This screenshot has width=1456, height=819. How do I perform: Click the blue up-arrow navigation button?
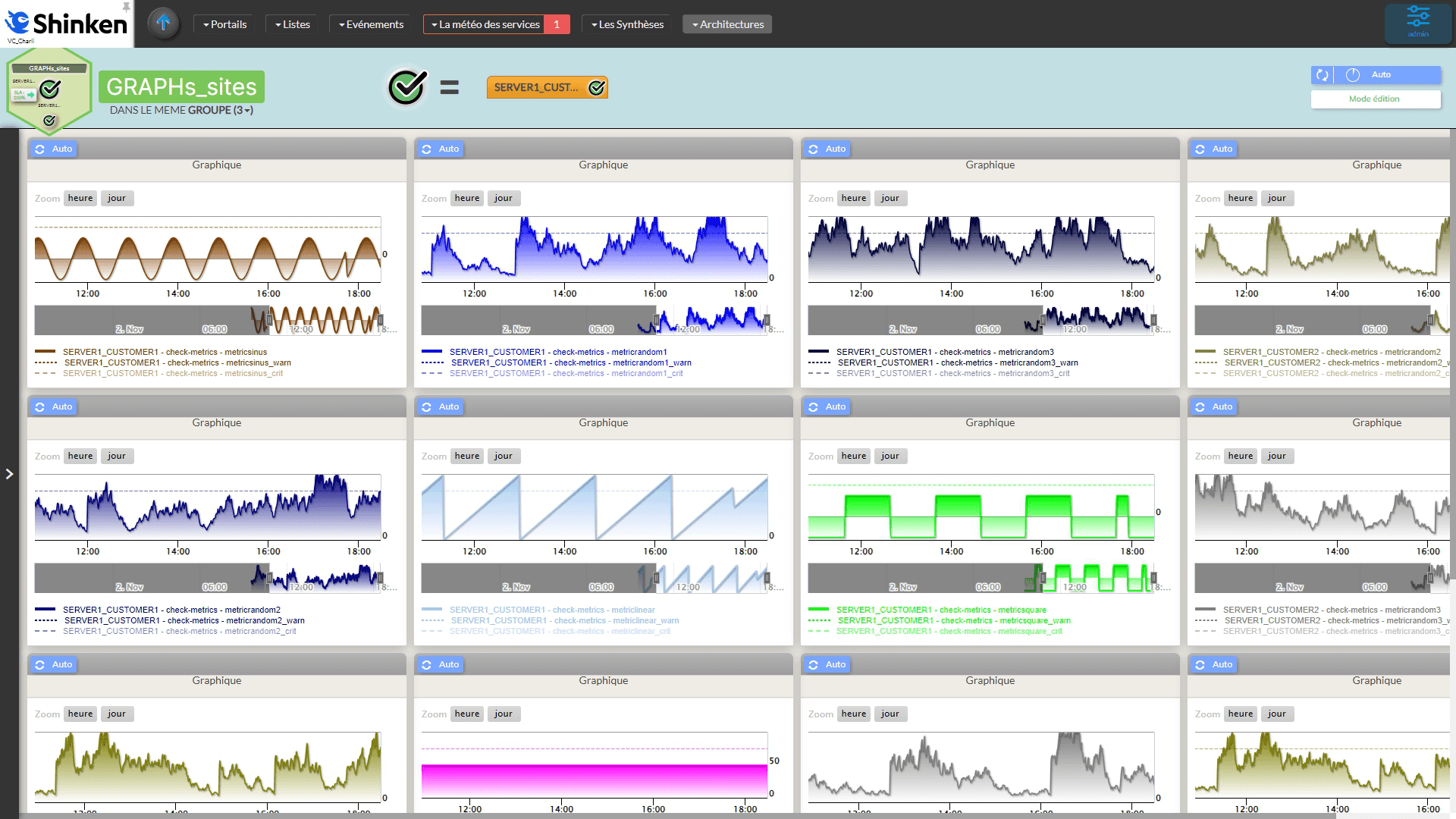(163, 24)
